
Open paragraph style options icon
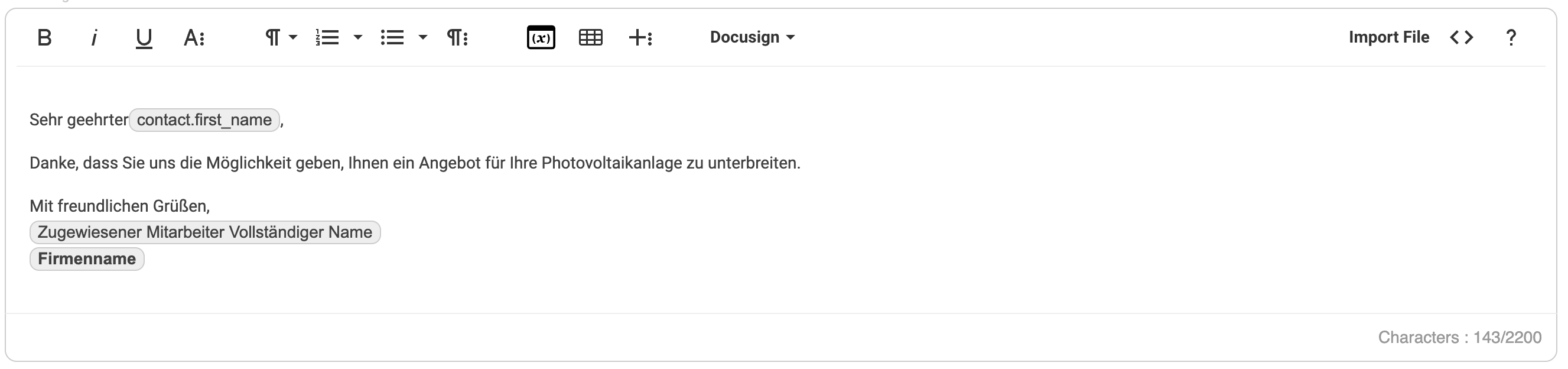458,38
